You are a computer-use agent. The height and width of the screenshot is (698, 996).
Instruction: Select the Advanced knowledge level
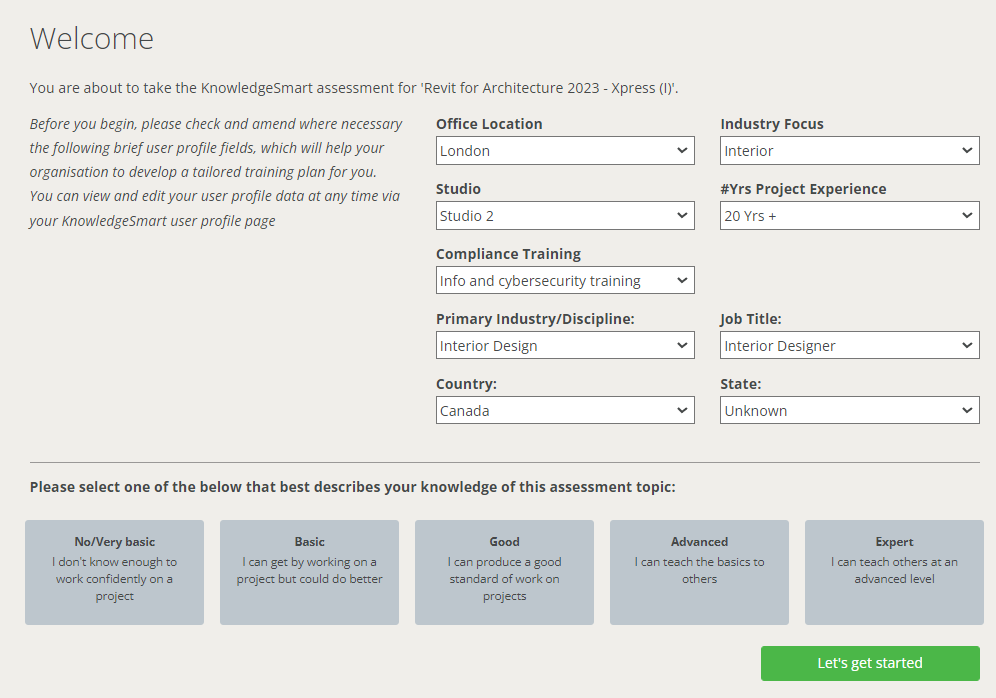point(699,572)
